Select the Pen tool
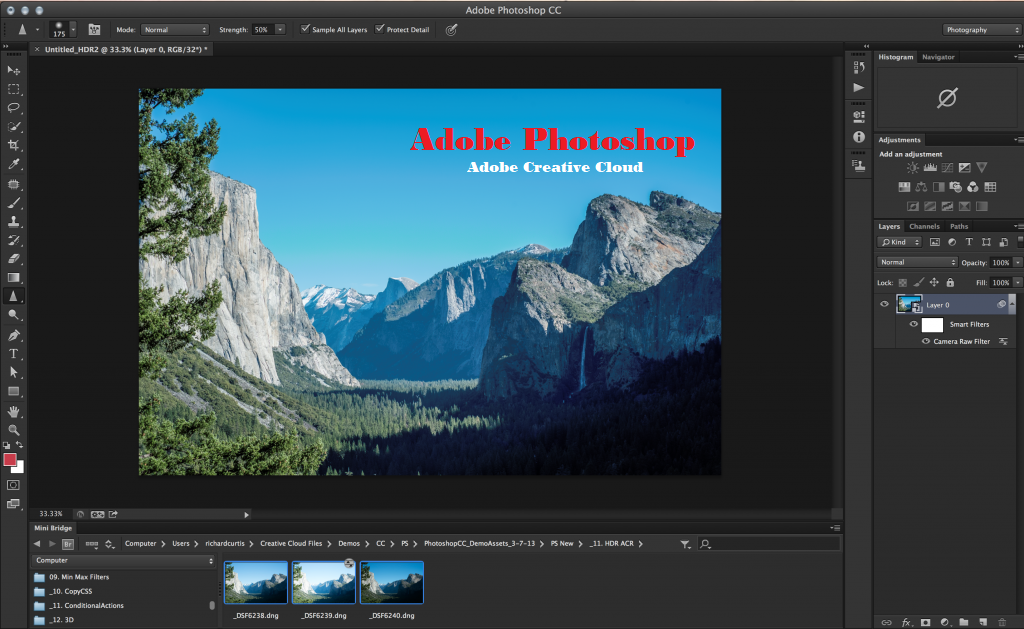The height and width of the screenshot is (629, 1024). [x=13, y=335]
